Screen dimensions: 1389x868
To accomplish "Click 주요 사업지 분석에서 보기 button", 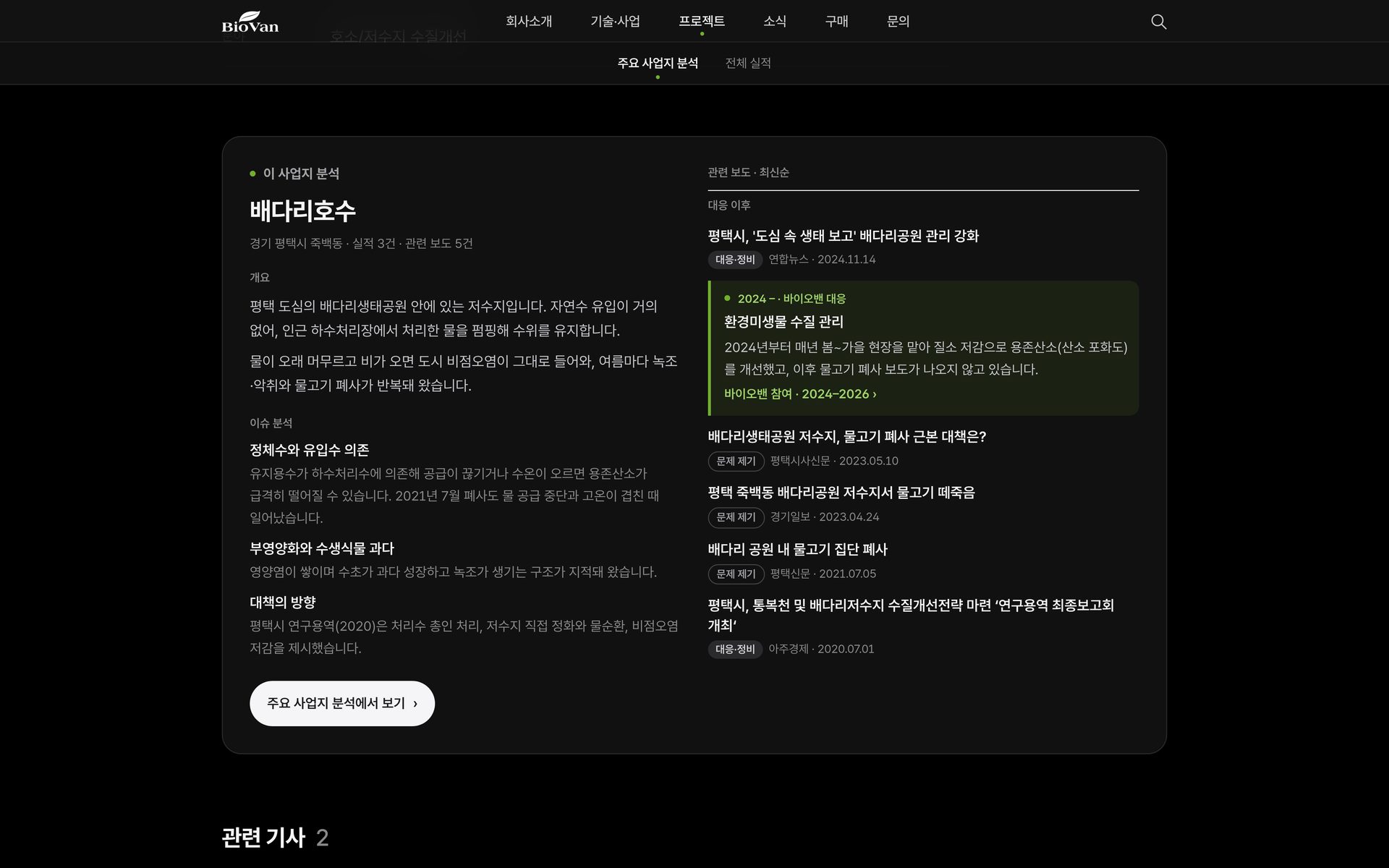I will (x=342, y=703).
